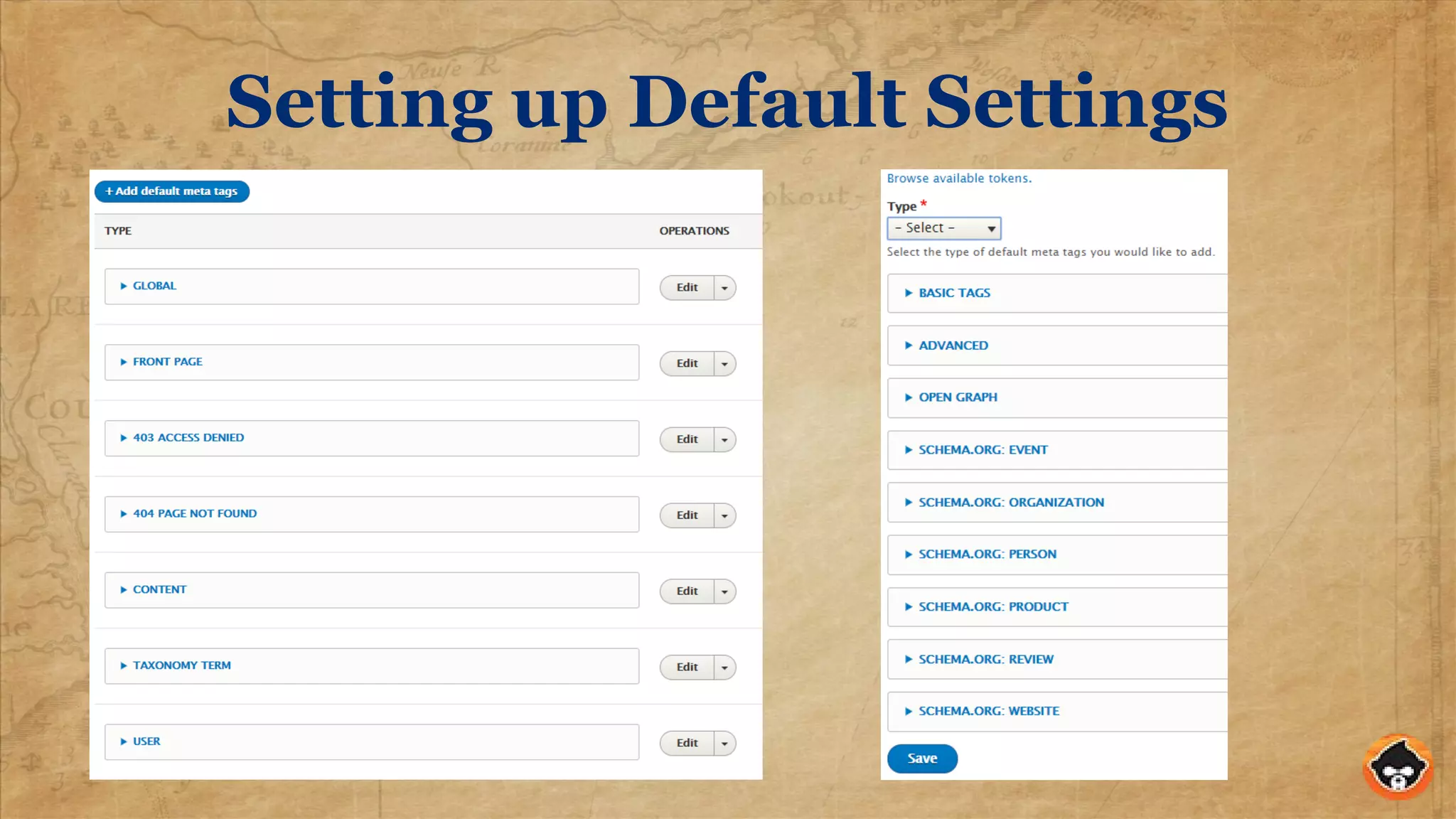The height and width of the screenshot is (819, 1456).
Task: Click the Add default meta tags button
Action: pos(172,191)
